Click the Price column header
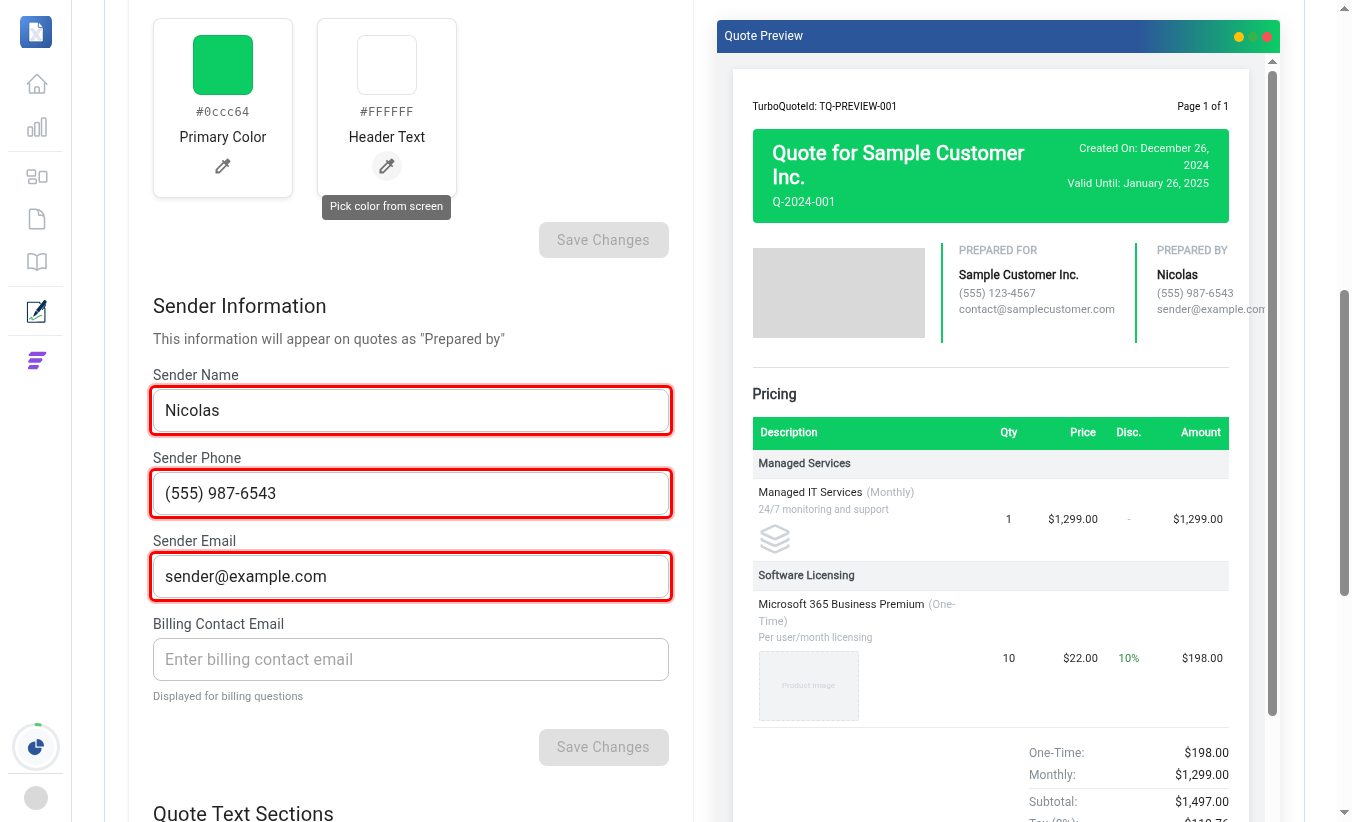Image resolution: width=1352 pixels, height=822 pixels. point(1083,433)
